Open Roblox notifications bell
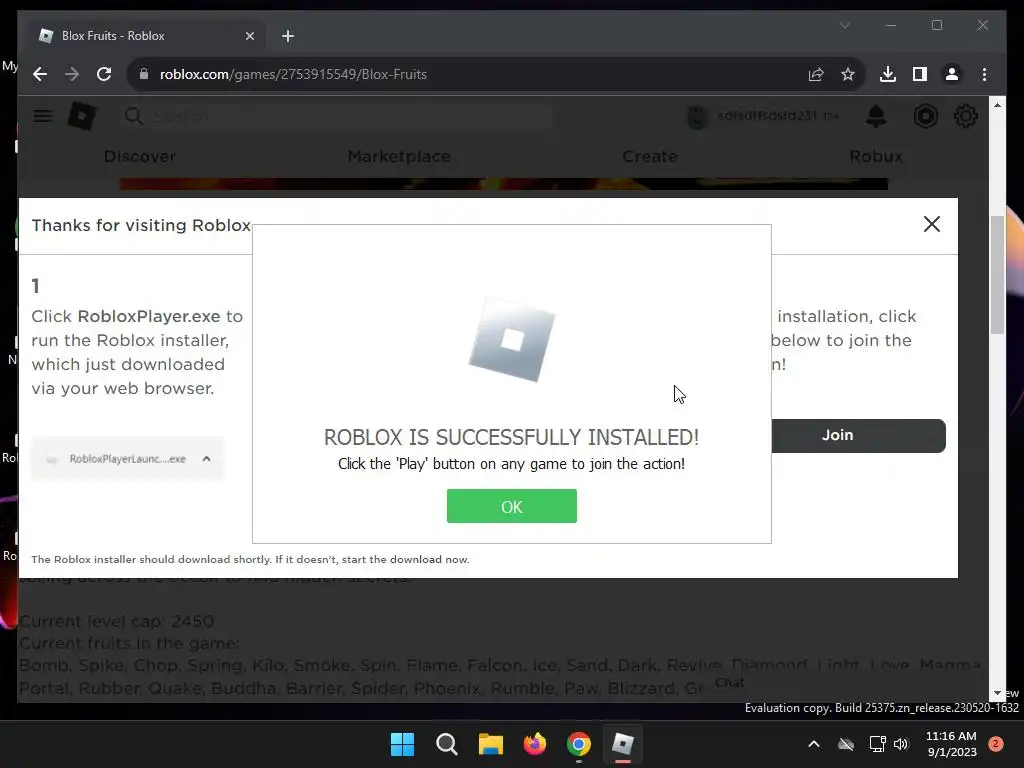This screenshot has width=1024, height=768. [x=876, y=116]
